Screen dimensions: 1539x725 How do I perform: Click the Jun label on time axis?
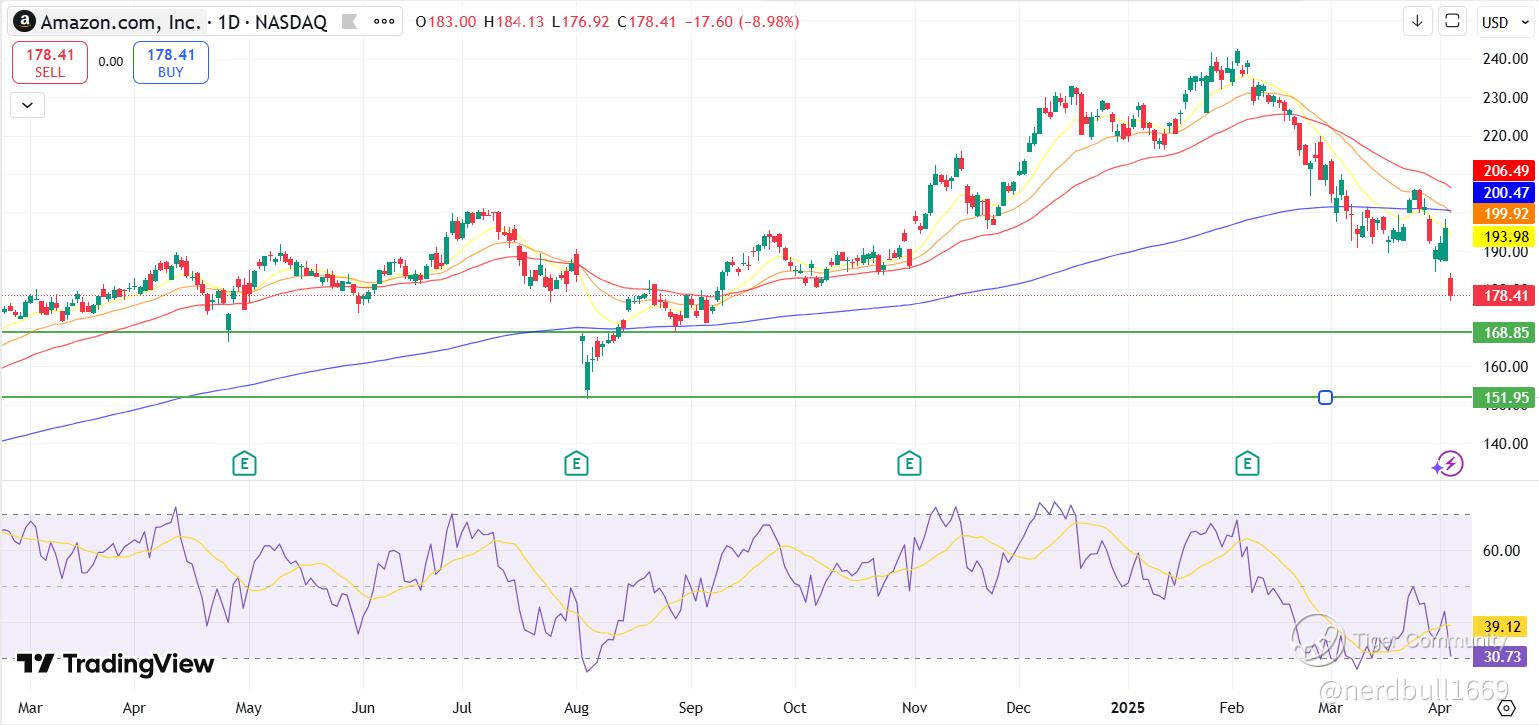pyautogui.click(x=364, y=708)
